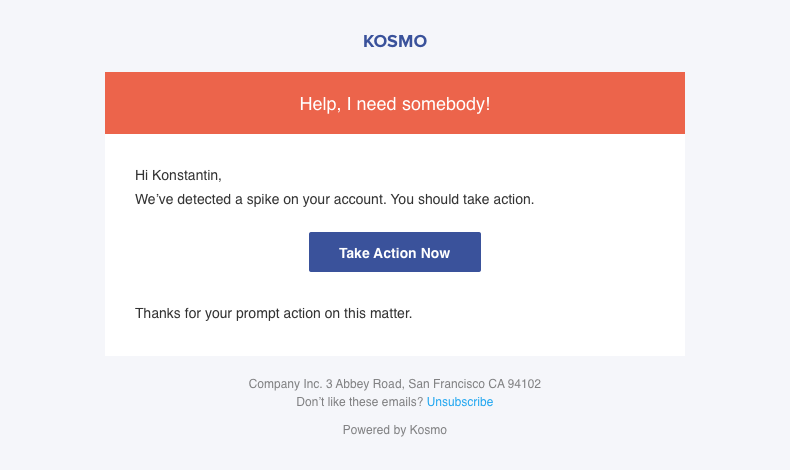Click the "Hi Konstantin," greeting line

(x=178, y=176)
